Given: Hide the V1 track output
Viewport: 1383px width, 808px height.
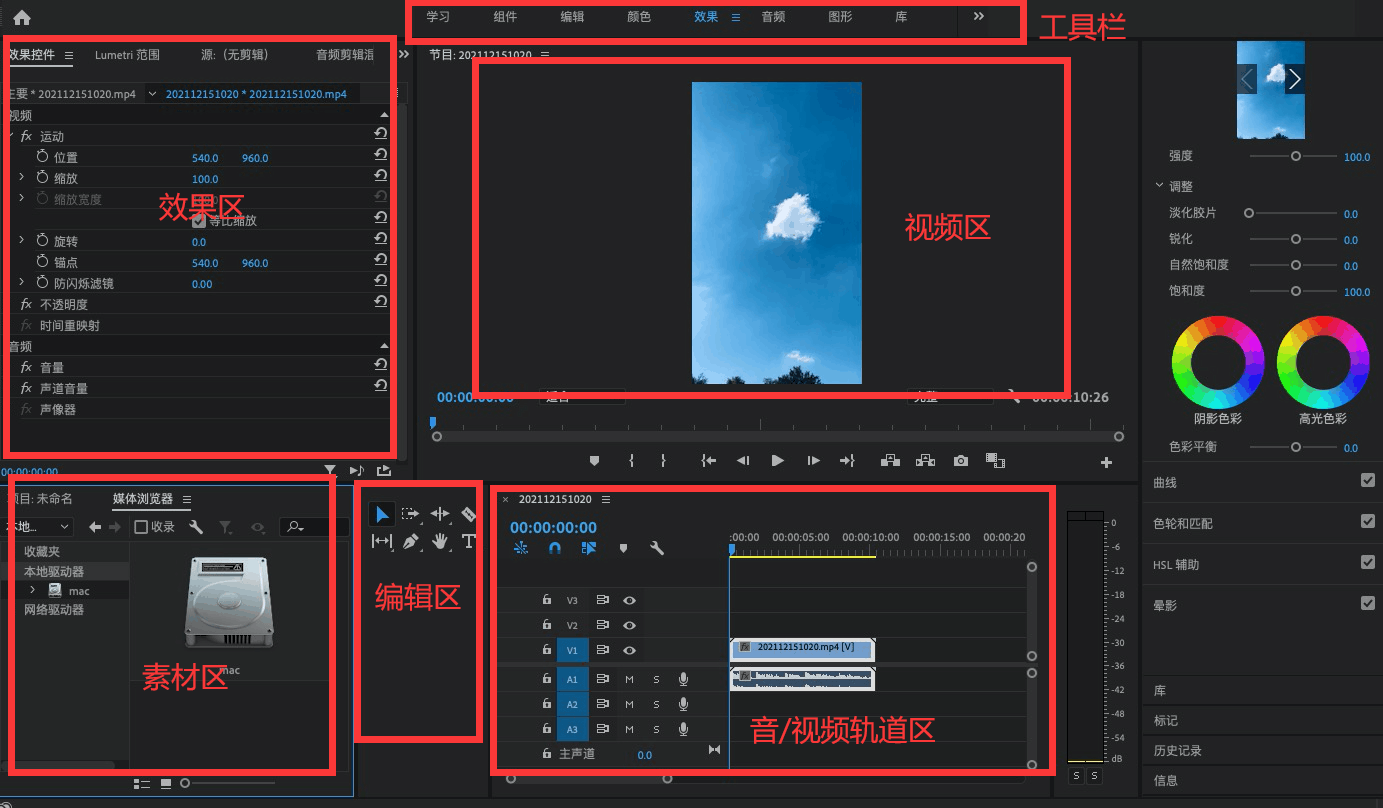Looking at the screenshot, I should [630, 650].
